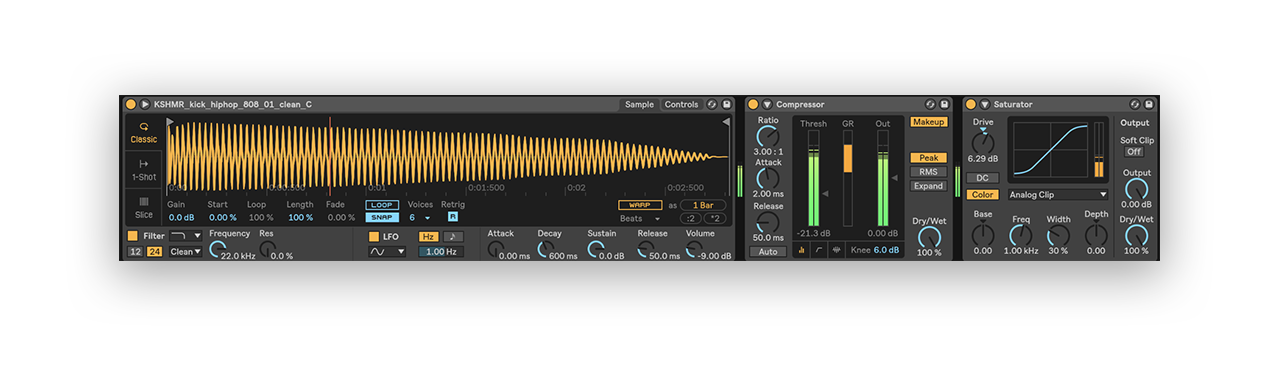
Task: Toggle the LFO on/off switch
Action: point(374,237)
